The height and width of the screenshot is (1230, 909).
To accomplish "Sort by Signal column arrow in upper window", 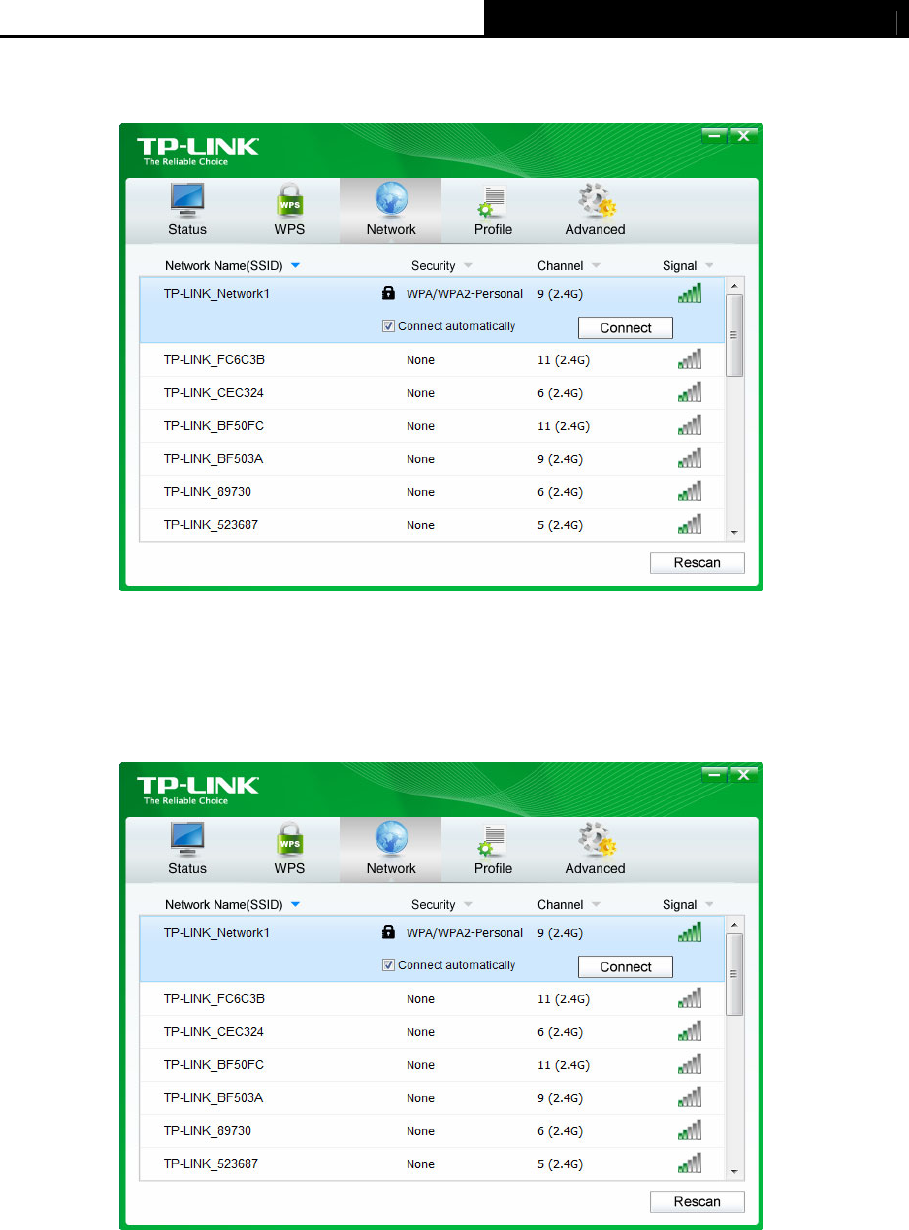I will click(x=709, y=266).
